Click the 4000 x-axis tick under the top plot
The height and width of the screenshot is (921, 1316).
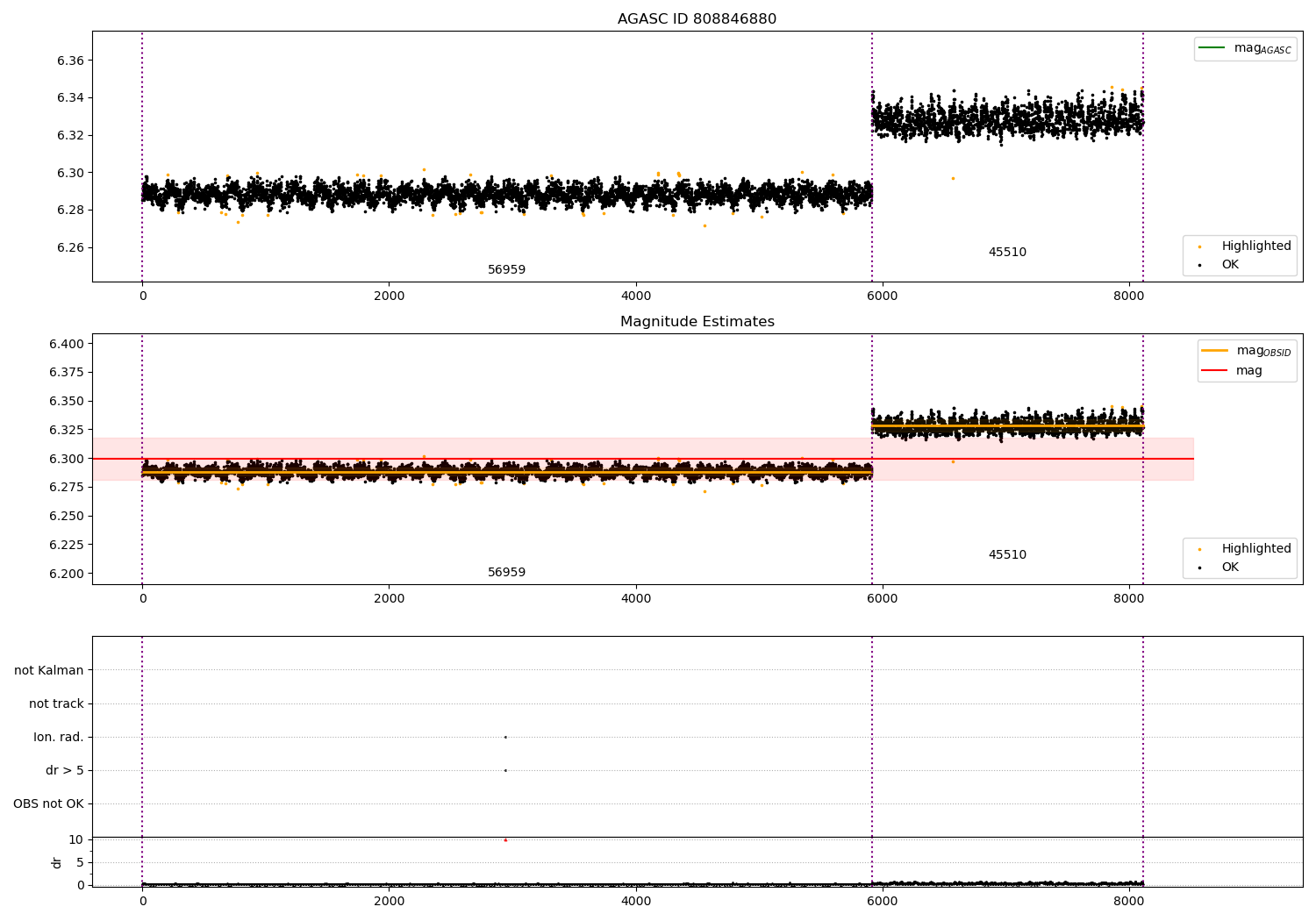(636, 296)
